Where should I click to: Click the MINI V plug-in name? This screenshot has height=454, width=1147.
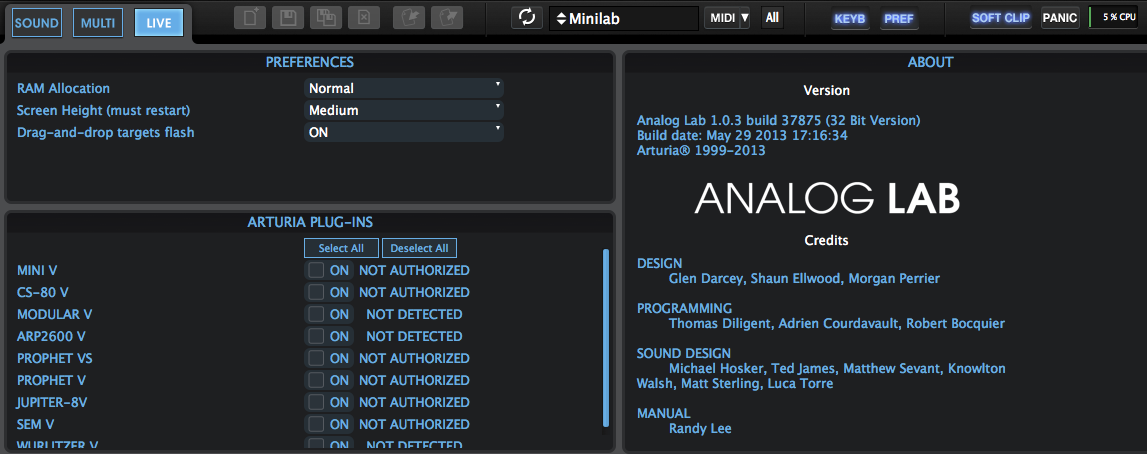click(x=37, y=270)
